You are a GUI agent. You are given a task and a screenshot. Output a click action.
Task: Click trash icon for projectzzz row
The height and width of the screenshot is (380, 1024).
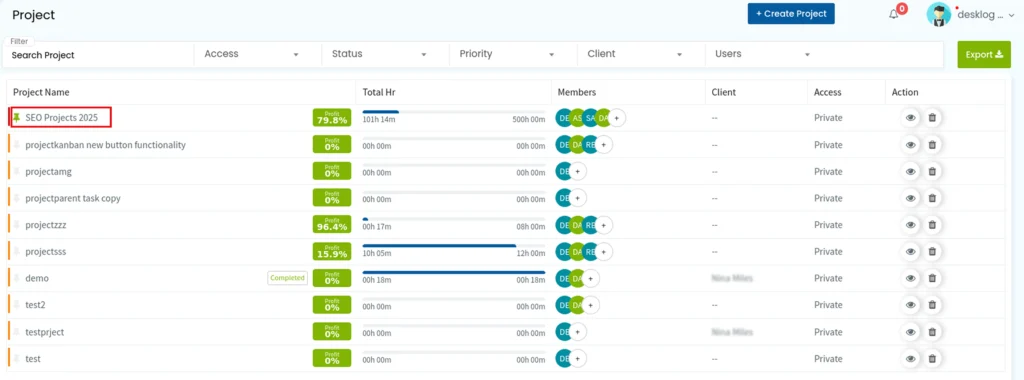[932, 225]
